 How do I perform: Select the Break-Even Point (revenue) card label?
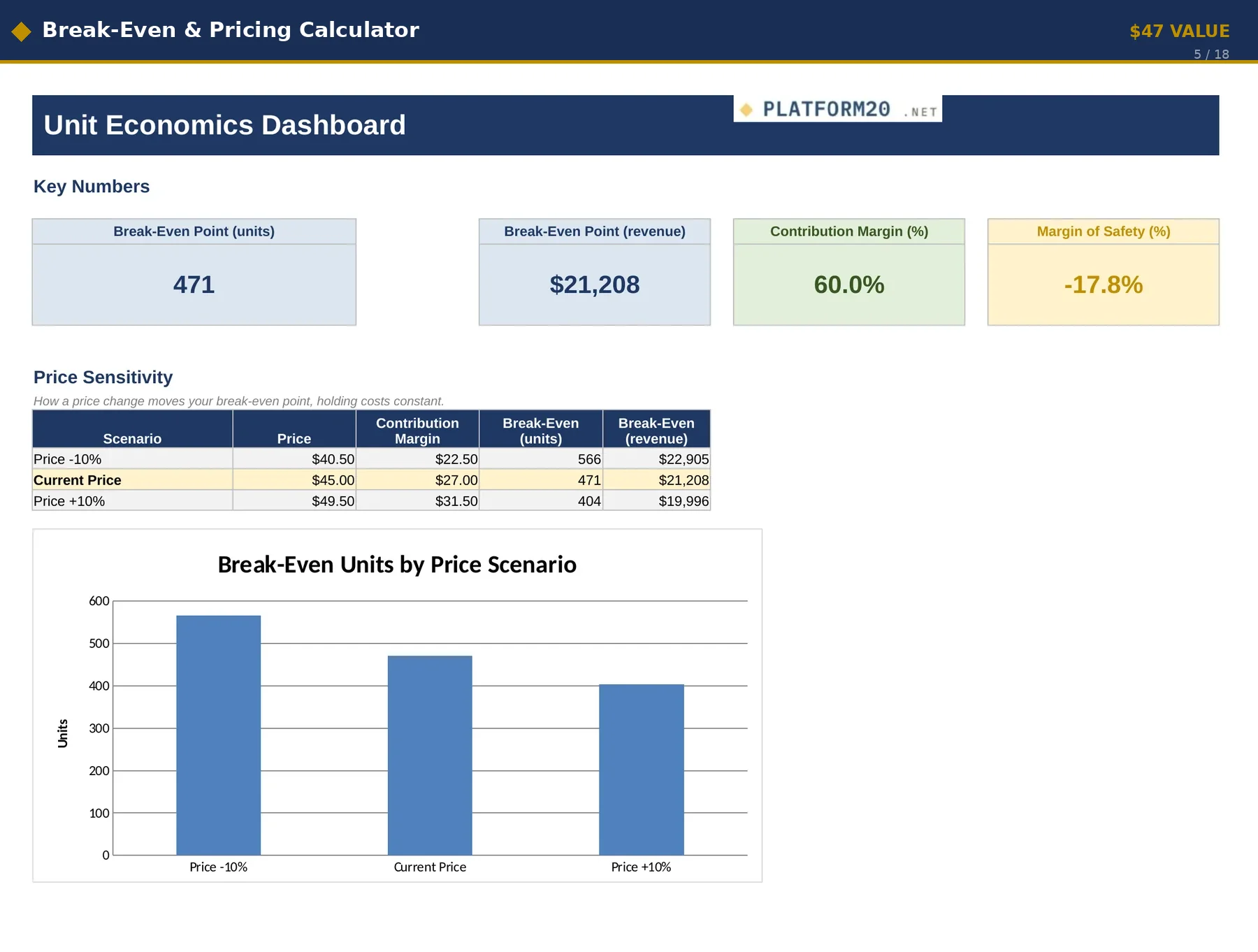595,231
